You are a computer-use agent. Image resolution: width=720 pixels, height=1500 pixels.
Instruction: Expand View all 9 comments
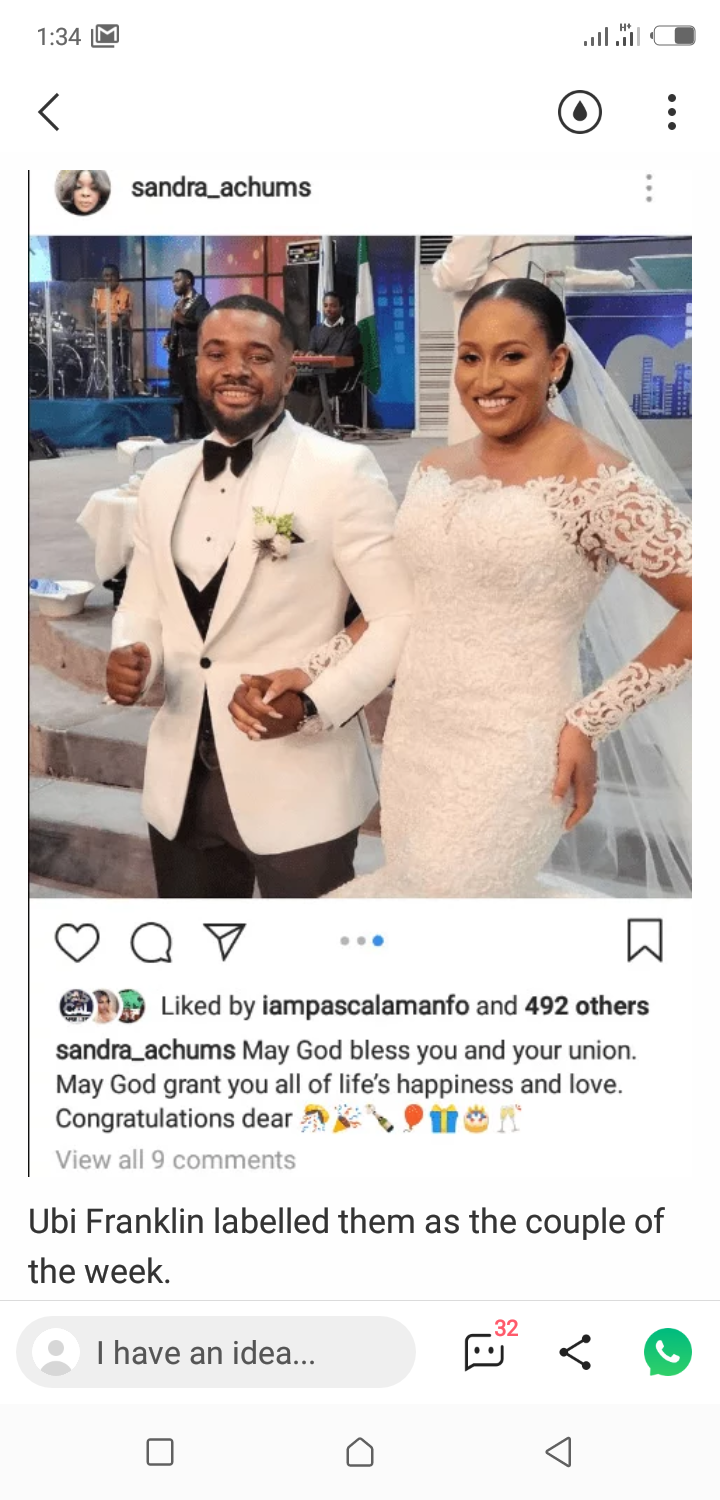coord(176,1160)
